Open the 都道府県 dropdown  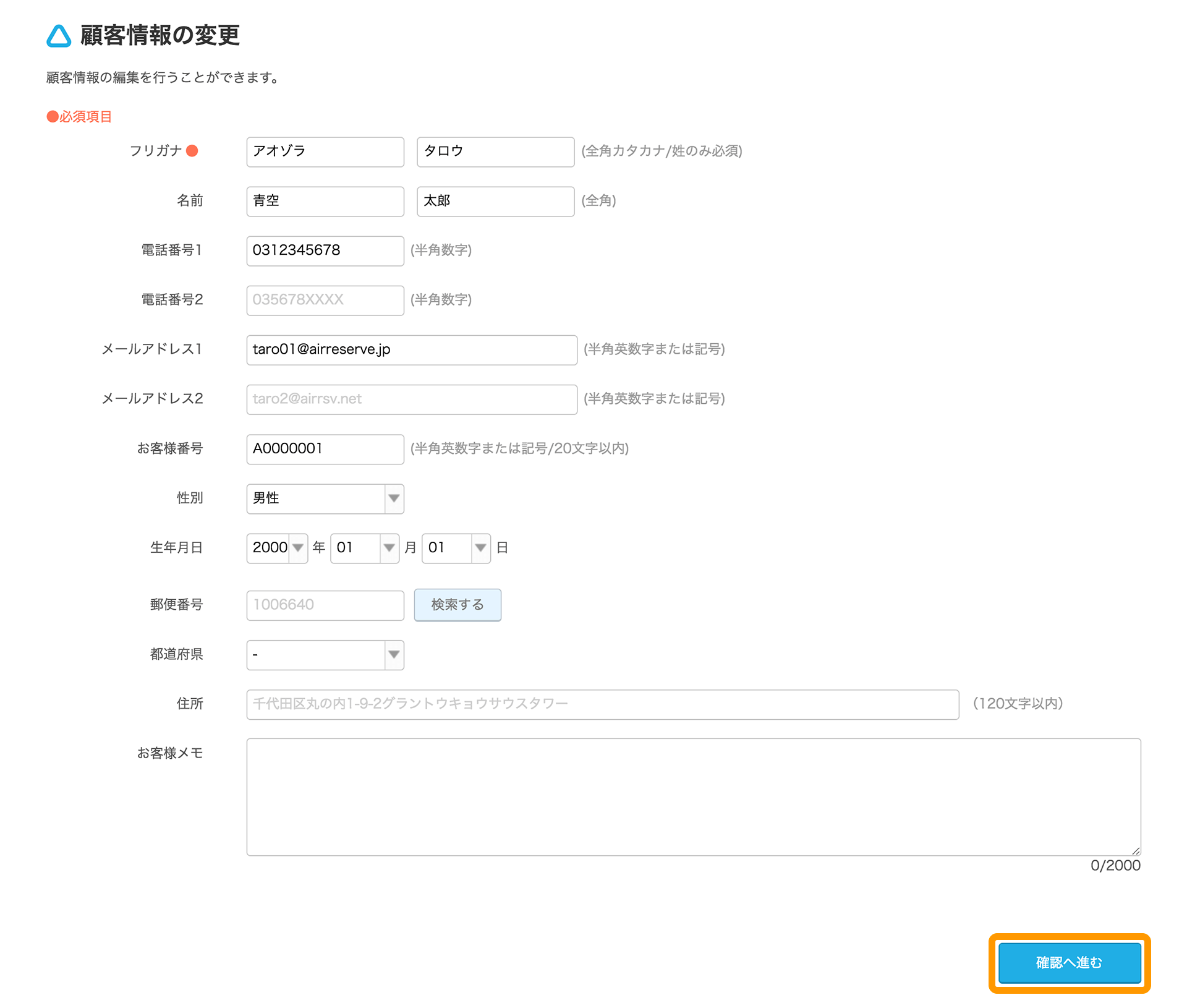pos(325,654)
